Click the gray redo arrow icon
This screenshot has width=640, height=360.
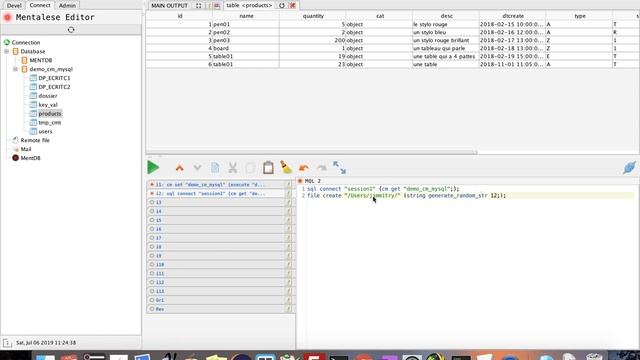[x=322, y=168]
